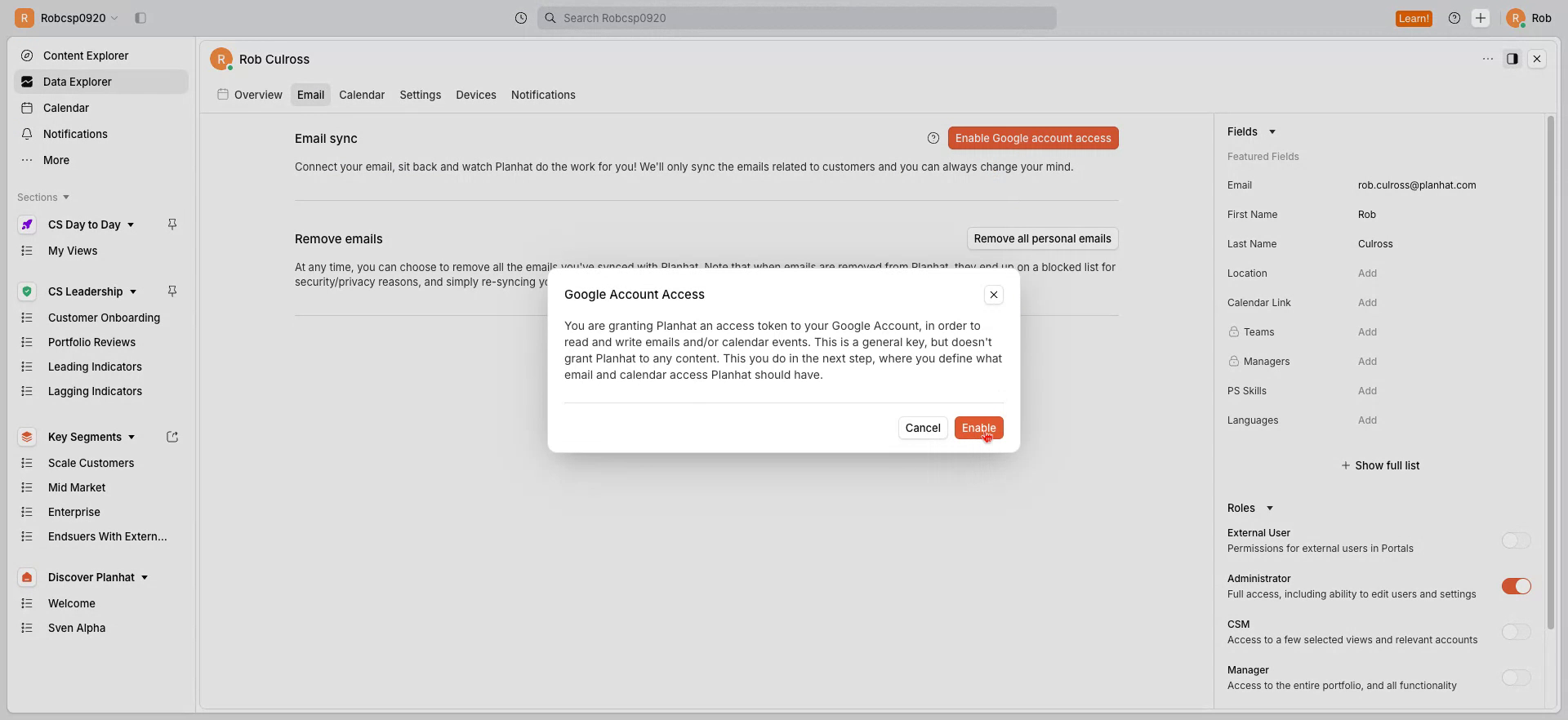Select the Email tab

310,95
